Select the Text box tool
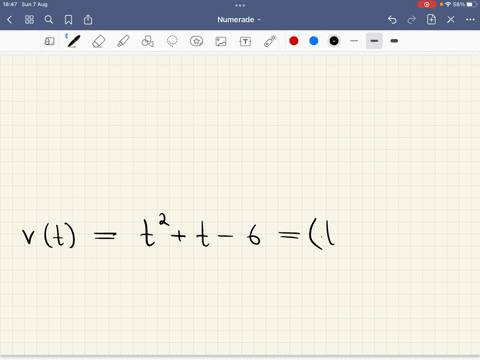 click(x=245, y=41)
